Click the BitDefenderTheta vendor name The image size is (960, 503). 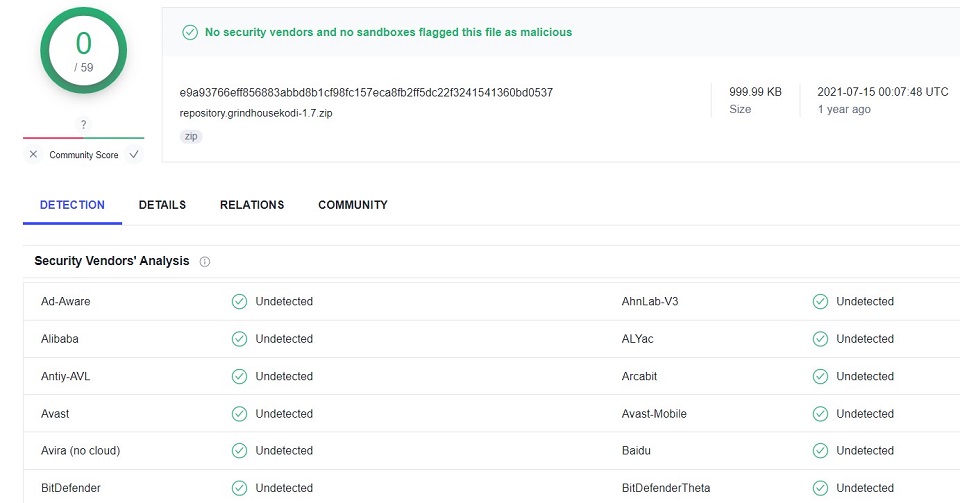tap(666, 488)
